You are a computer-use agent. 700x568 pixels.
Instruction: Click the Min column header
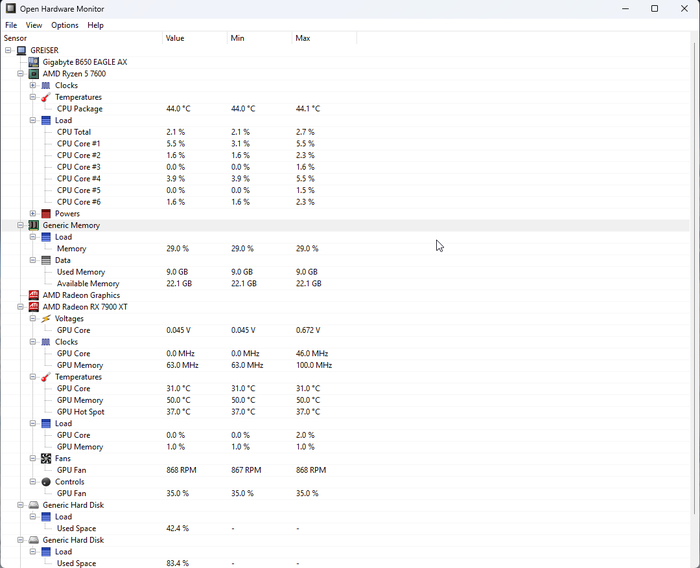point(259,38)
